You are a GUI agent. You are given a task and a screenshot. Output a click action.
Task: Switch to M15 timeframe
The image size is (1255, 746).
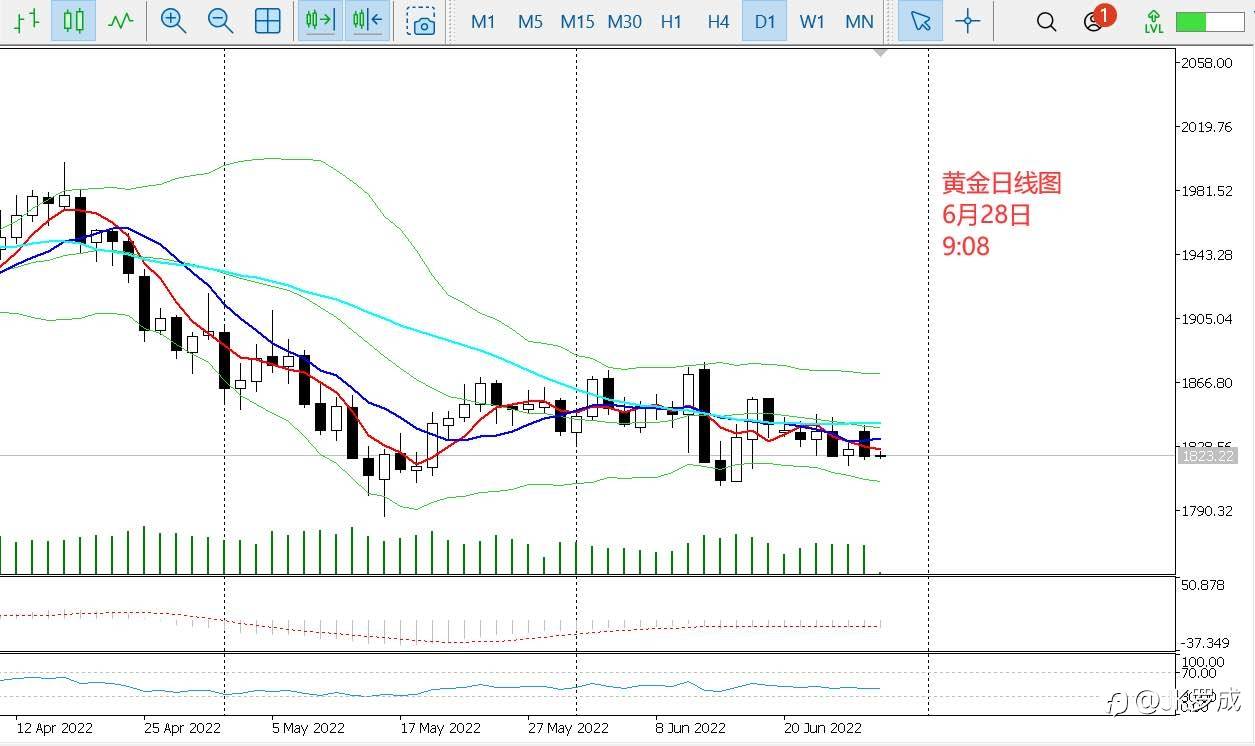click(x=577, y=21)
